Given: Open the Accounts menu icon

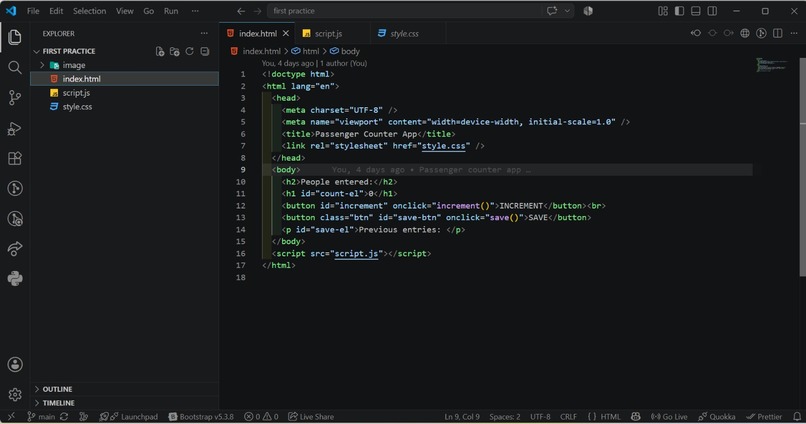Looking at the screenshot, I should click(x=15, y=364).
